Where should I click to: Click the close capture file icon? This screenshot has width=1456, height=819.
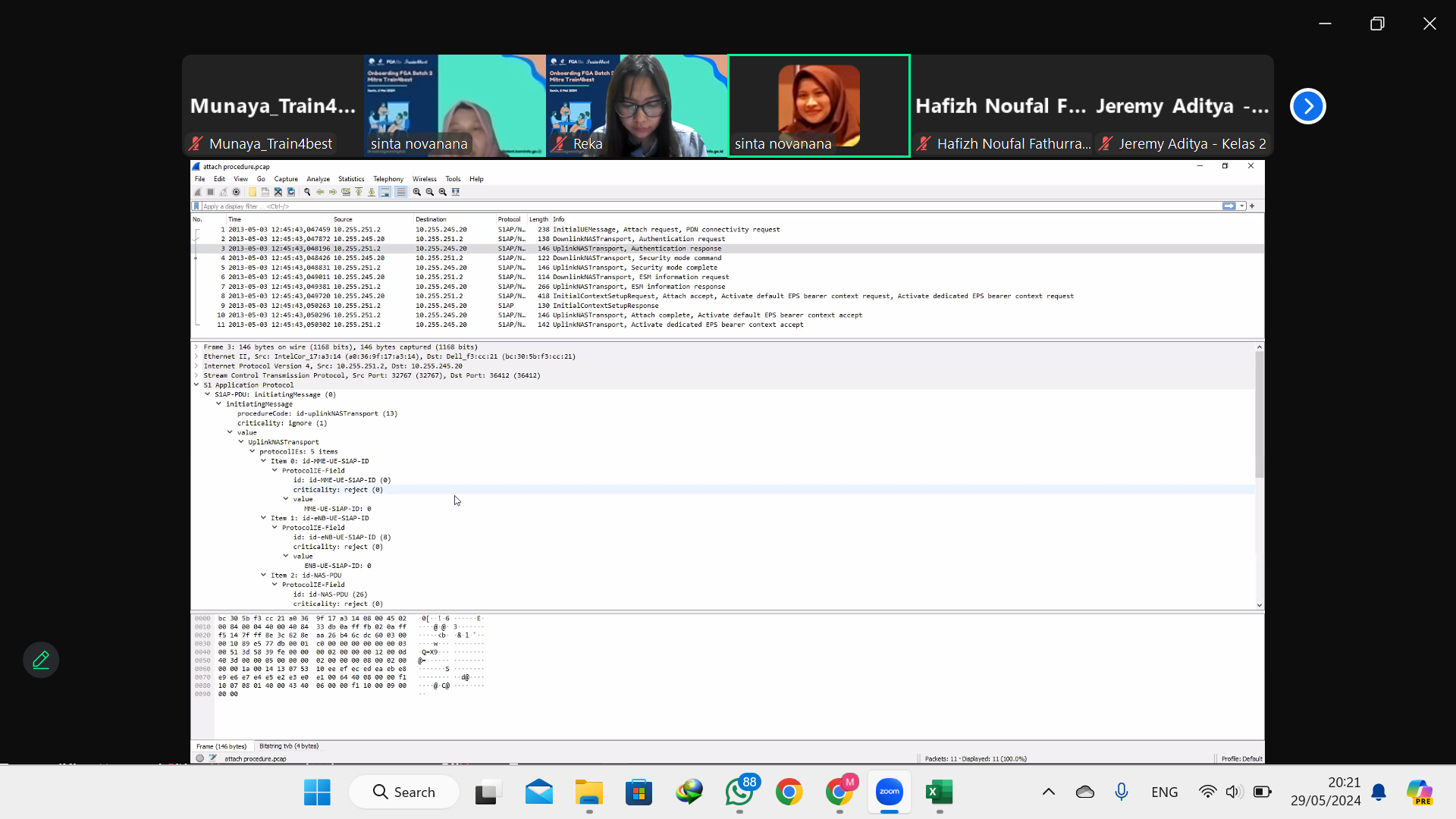tap(278, 192)
